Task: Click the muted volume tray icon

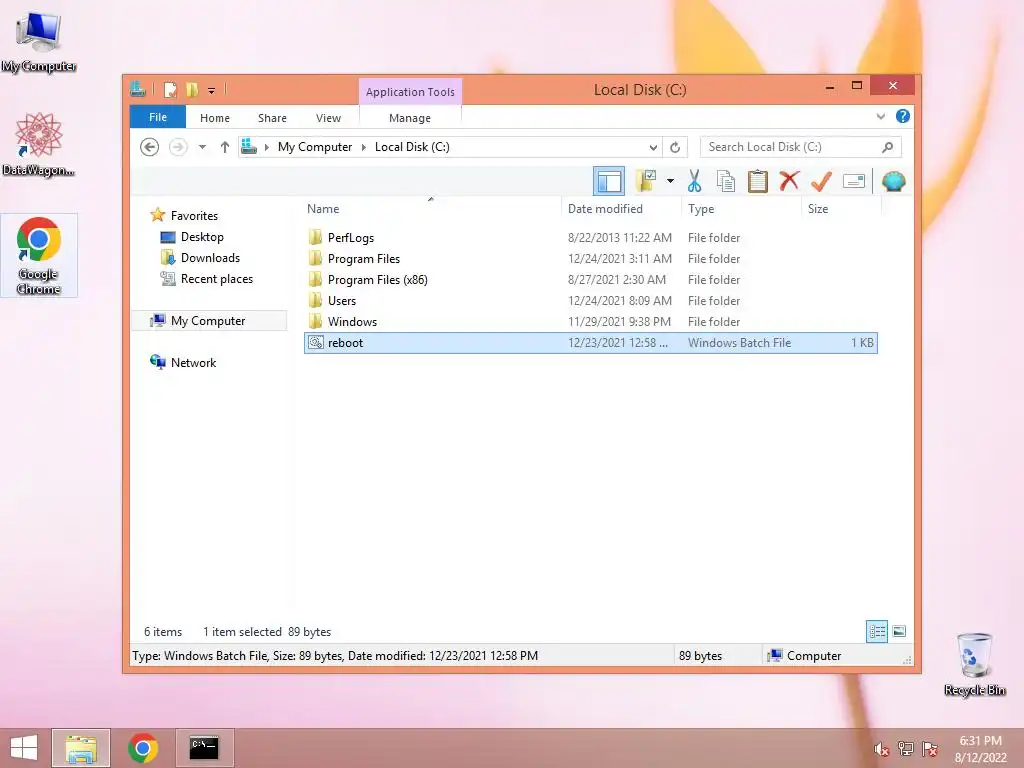Action: coord(881,749)
